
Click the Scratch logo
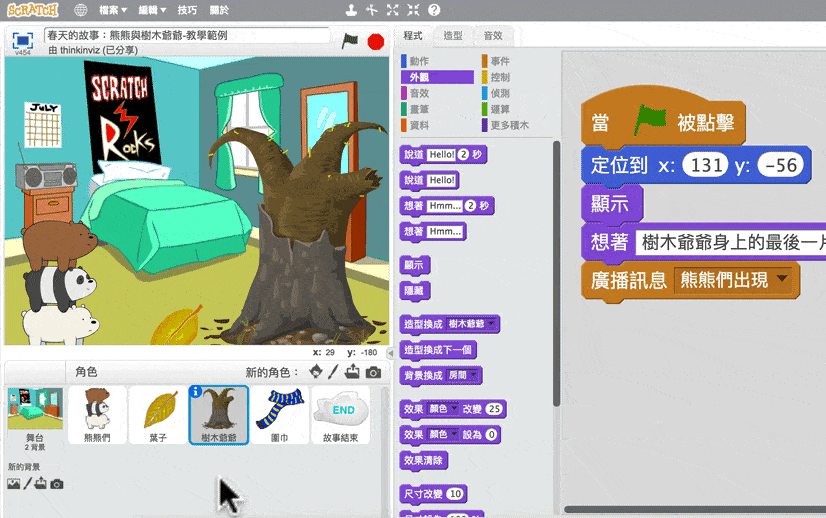(32, 10)
